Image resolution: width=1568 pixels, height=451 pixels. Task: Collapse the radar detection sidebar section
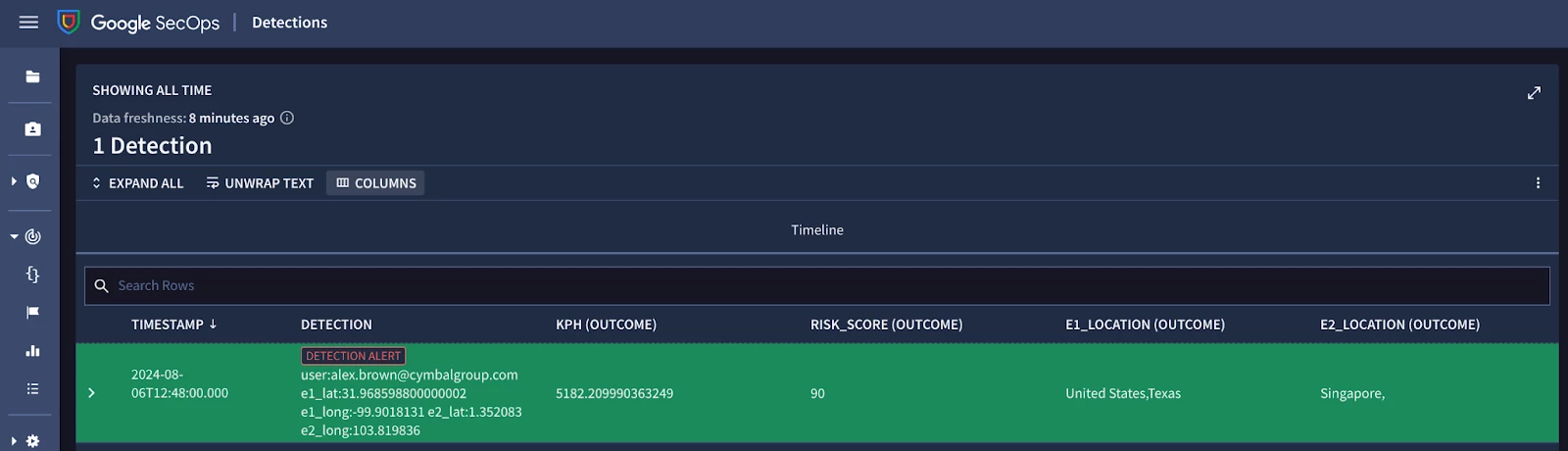[x=14, y=236]
